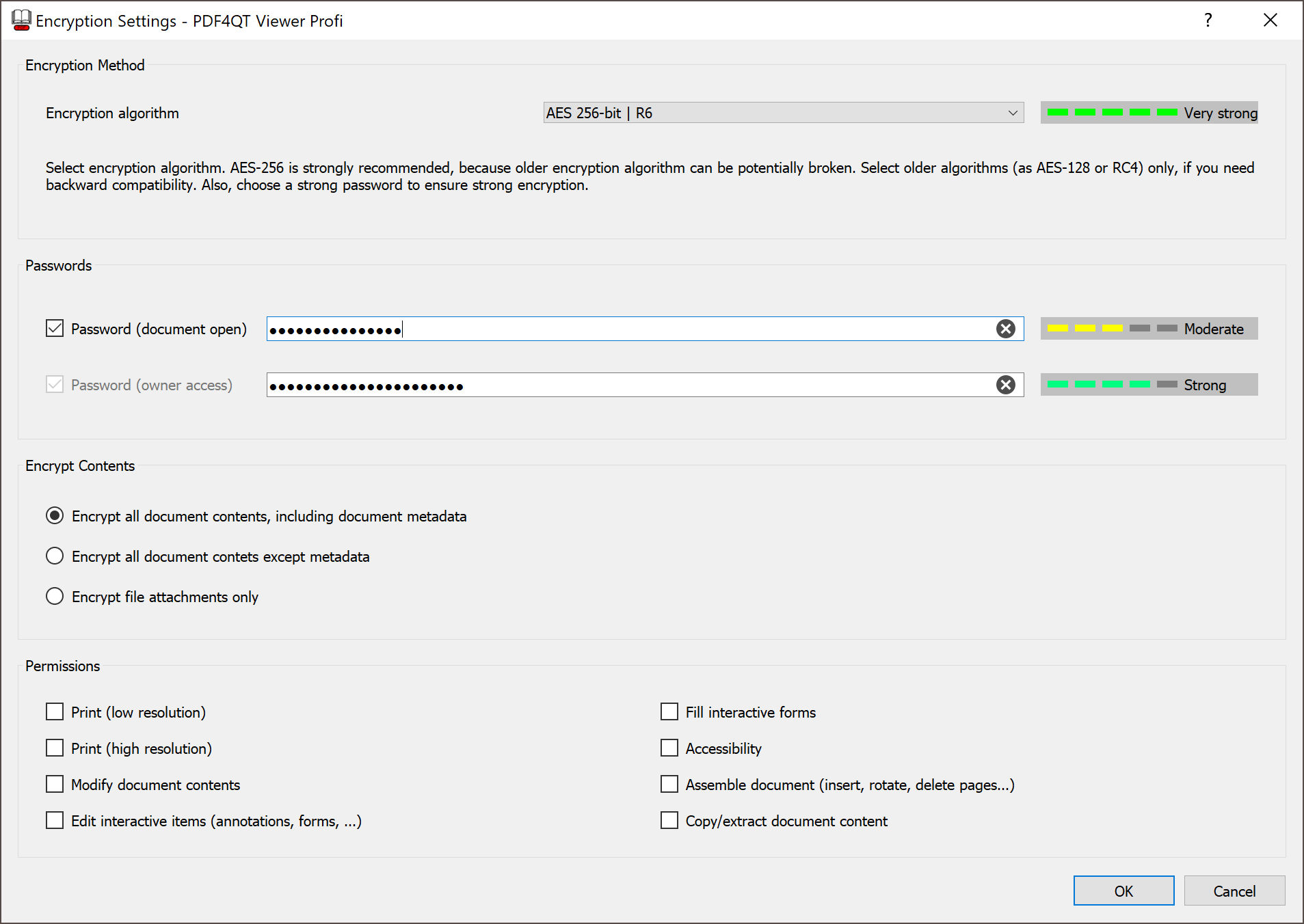Close the Encryption Settings dialog
The image size is (1304, 924).
click(x=1270, y=21)
